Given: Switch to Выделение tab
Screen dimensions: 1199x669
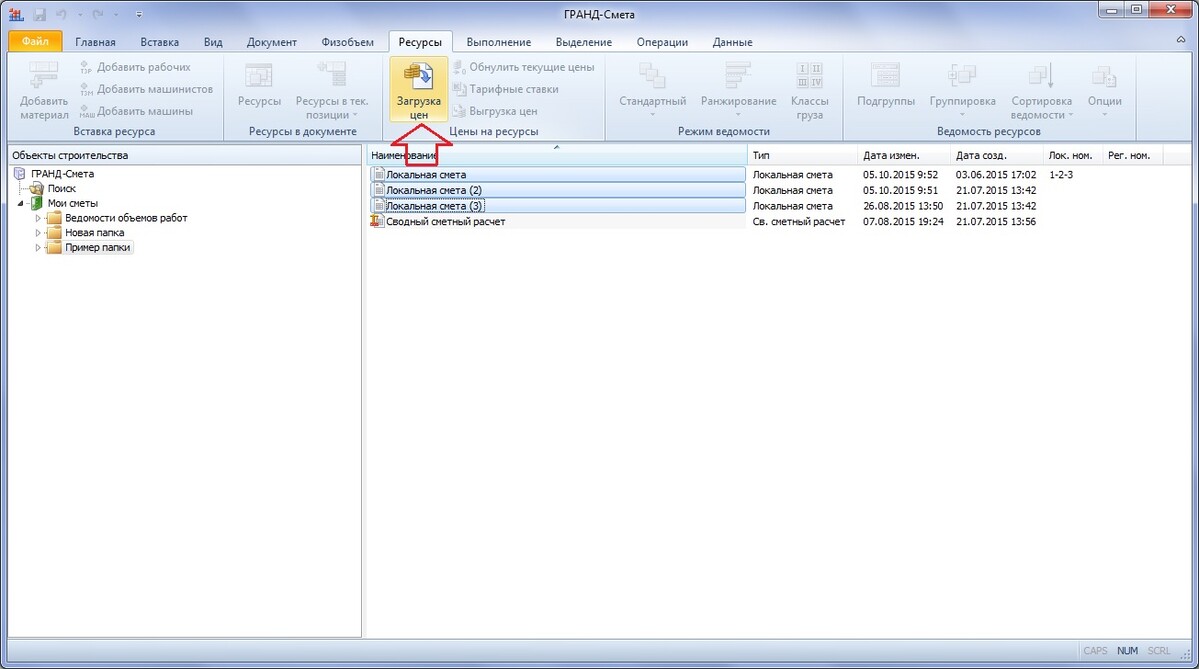Looking at the screenshot, I should [583, 42].
